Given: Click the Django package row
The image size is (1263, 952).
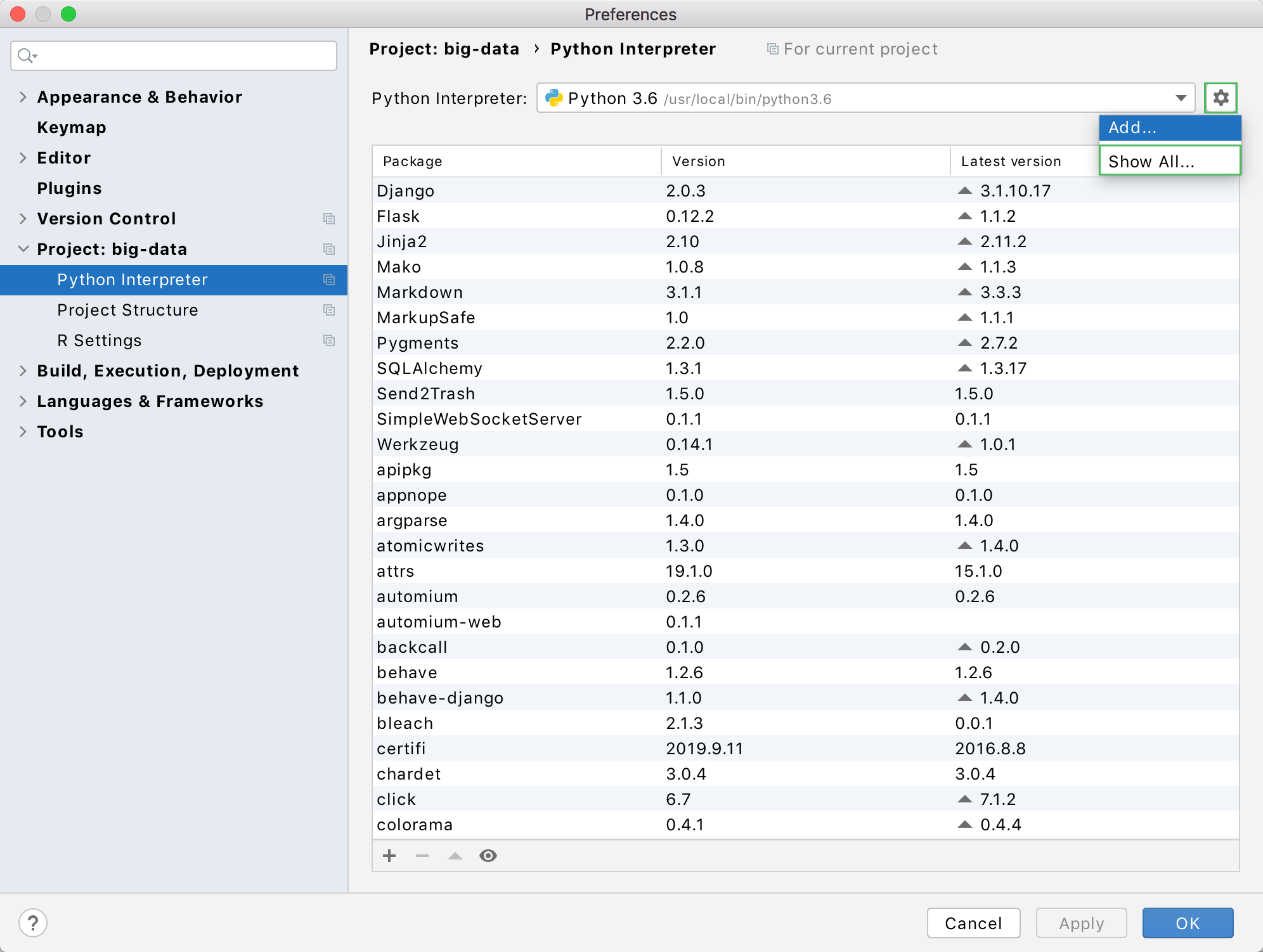Looking at the screenshot, I should (x=806, y=191).
